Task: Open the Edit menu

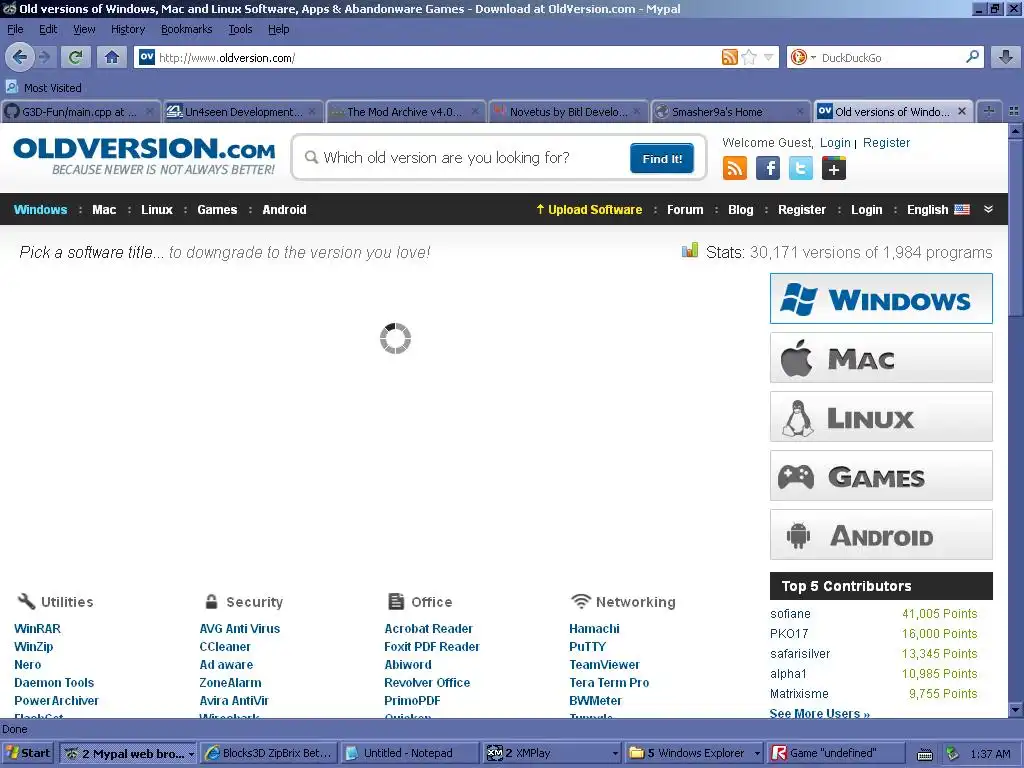Action: coord(48,29)
